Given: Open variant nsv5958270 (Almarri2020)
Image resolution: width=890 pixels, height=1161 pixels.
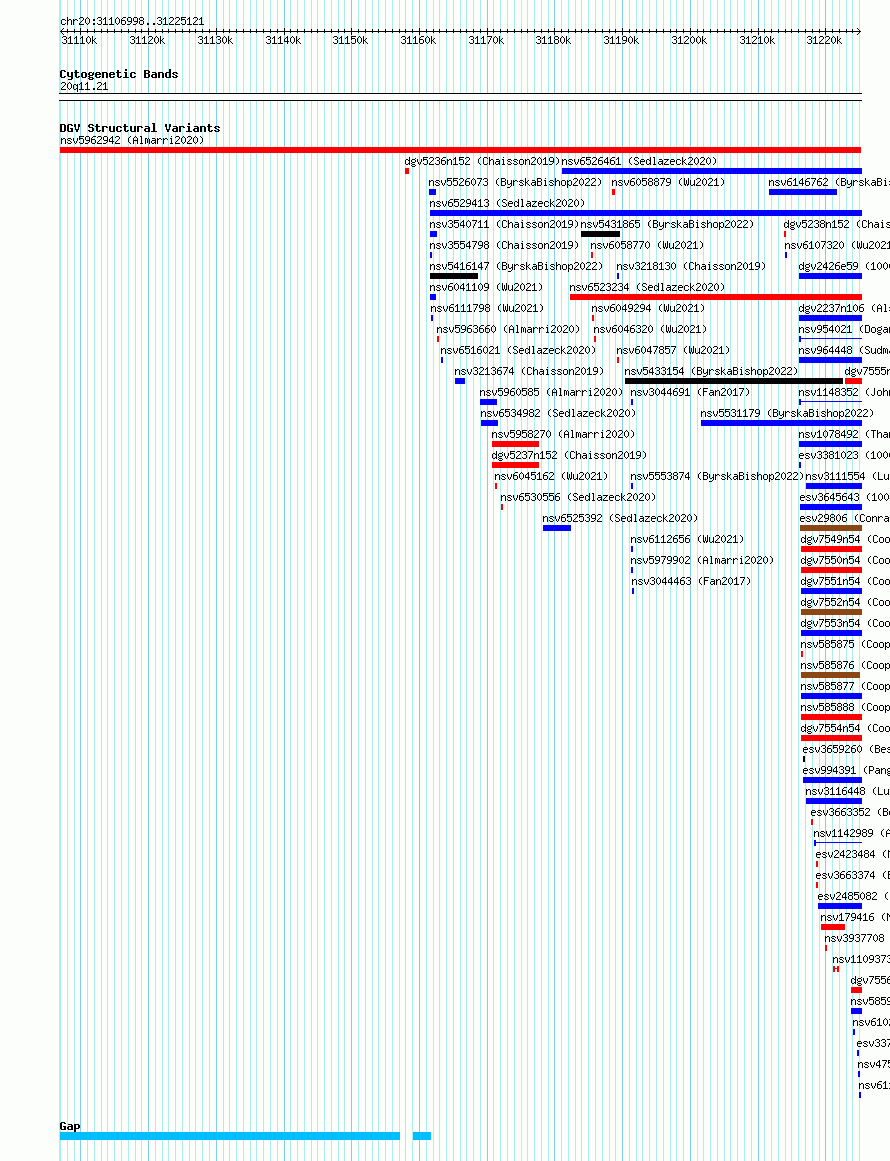Looking at the screenshot, I should coord(563,435).
